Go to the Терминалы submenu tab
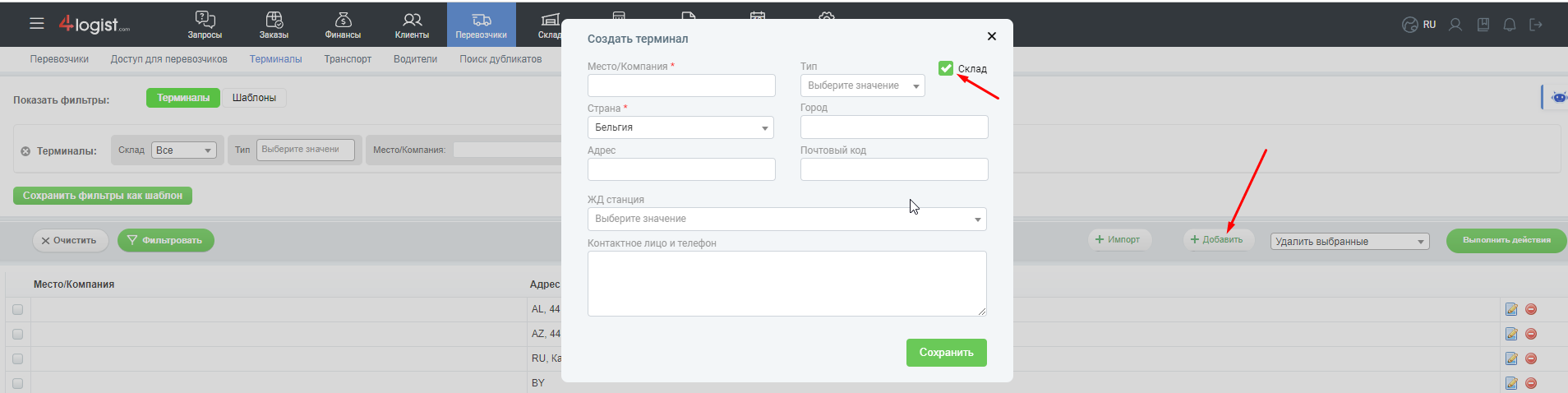Image resolution: width=1568 pixels, height=393 pixels. click(x=276, y=59)
